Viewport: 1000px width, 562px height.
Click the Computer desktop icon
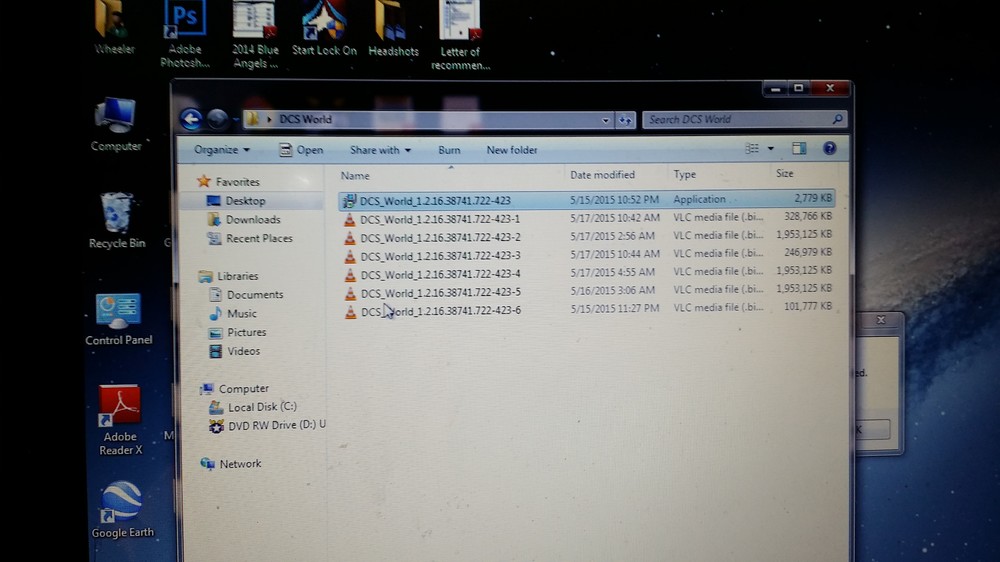(x=115, y=124)
